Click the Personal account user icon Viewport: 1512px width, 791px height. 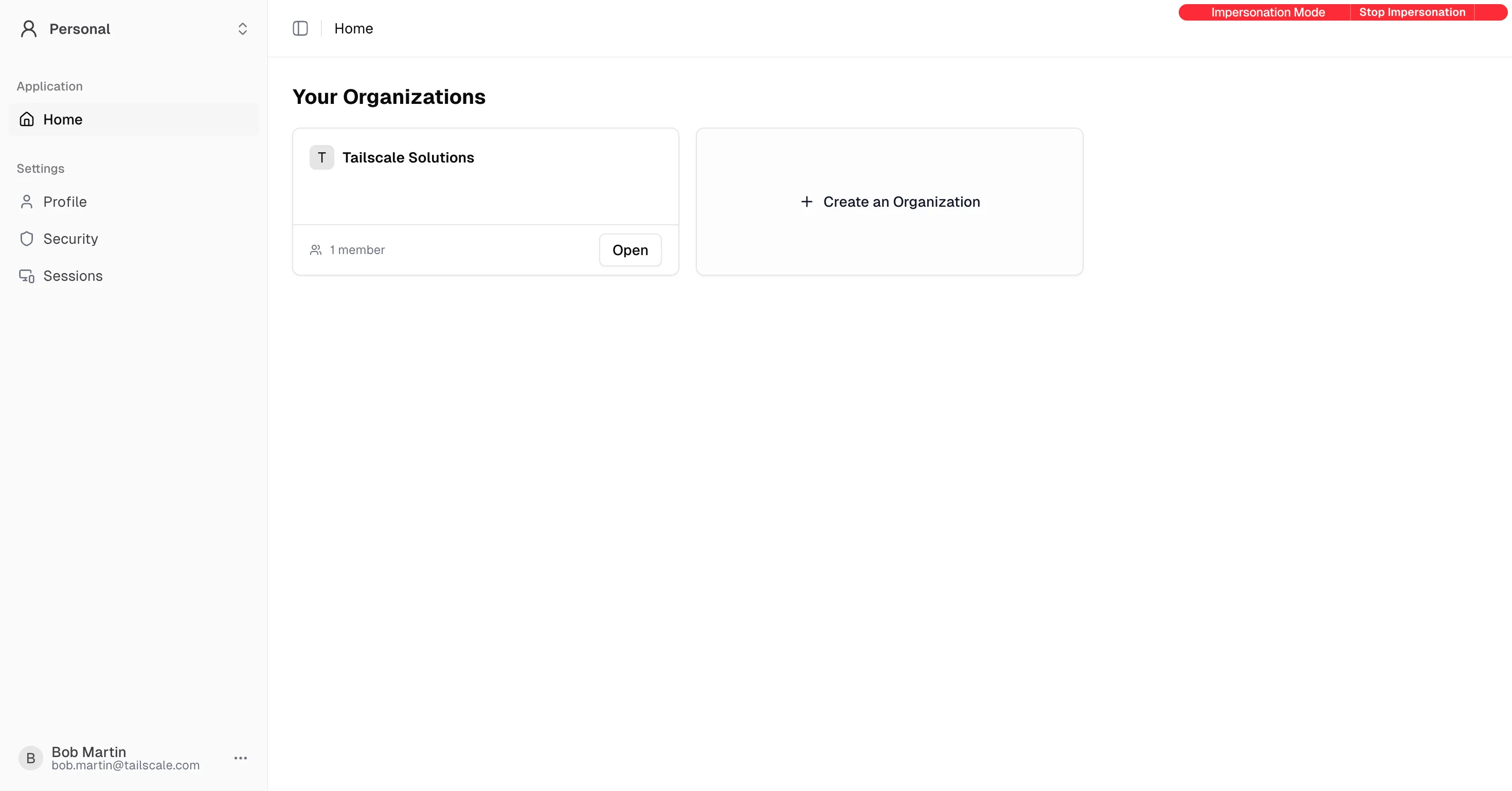(x=29, y=29)
